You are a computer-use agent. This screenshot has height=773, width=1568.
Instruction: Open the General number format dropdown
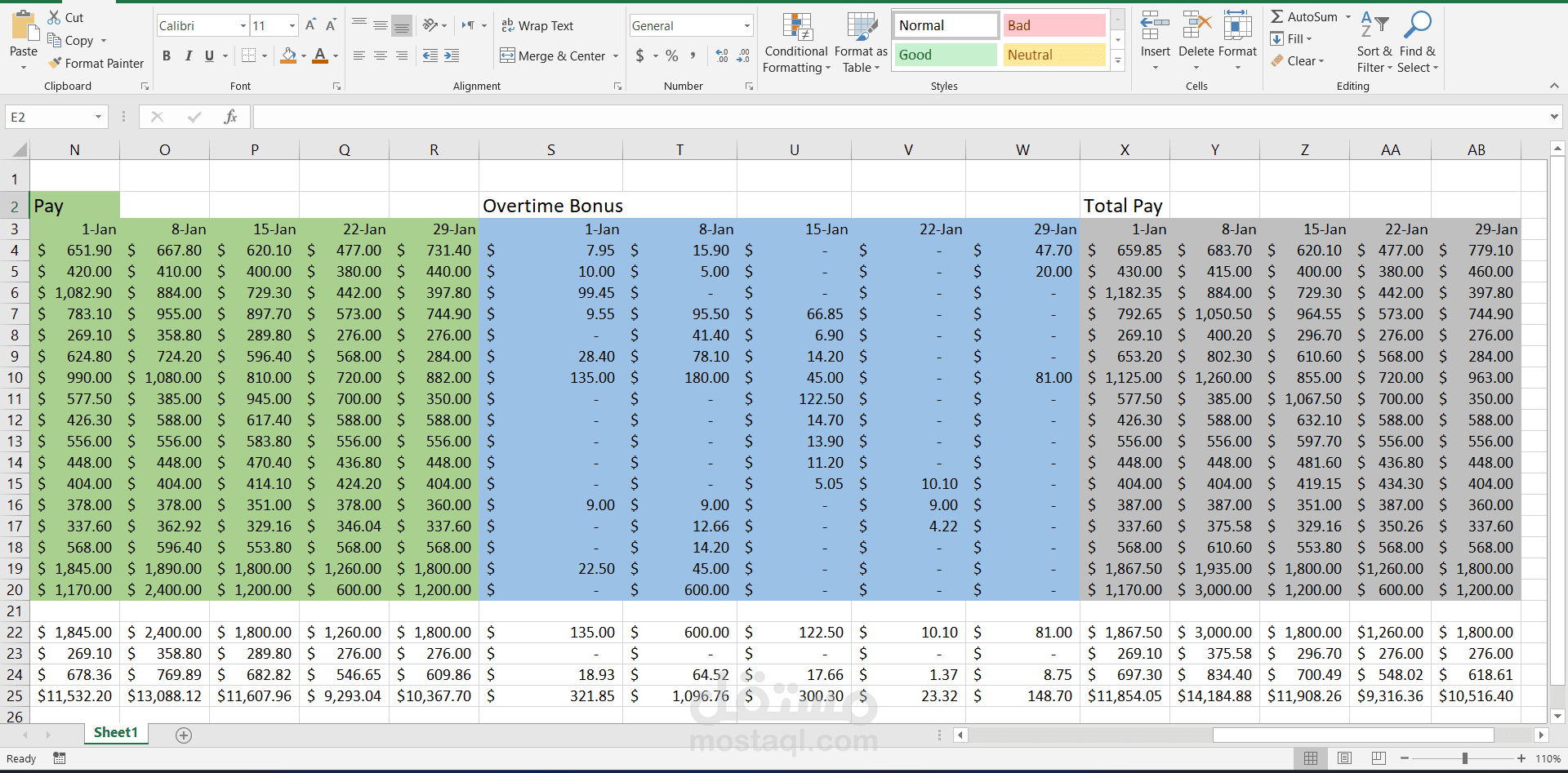(x=746, y=26)
